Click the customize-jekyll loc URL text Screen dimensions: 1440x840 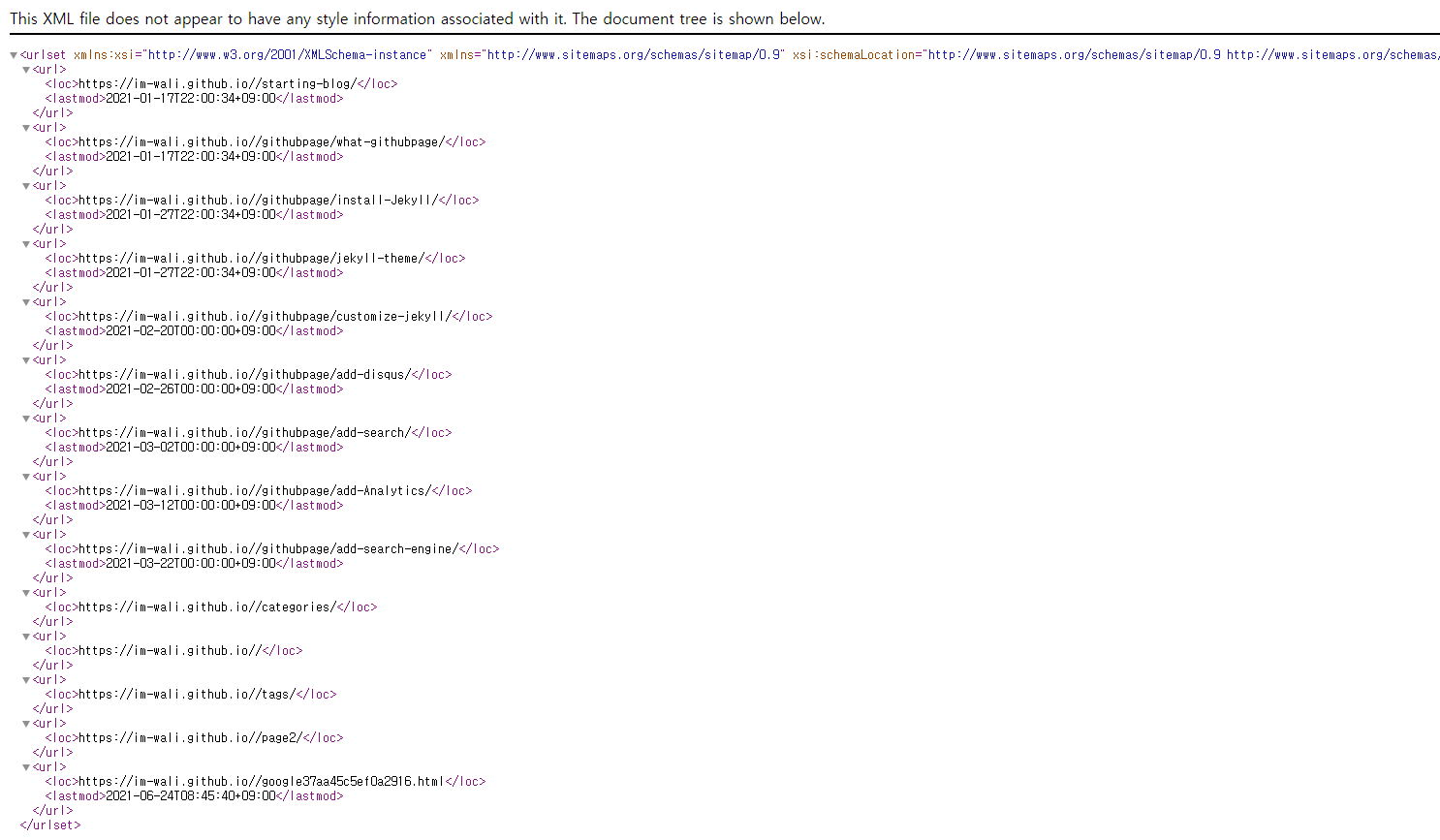click(x=265, y=317)
